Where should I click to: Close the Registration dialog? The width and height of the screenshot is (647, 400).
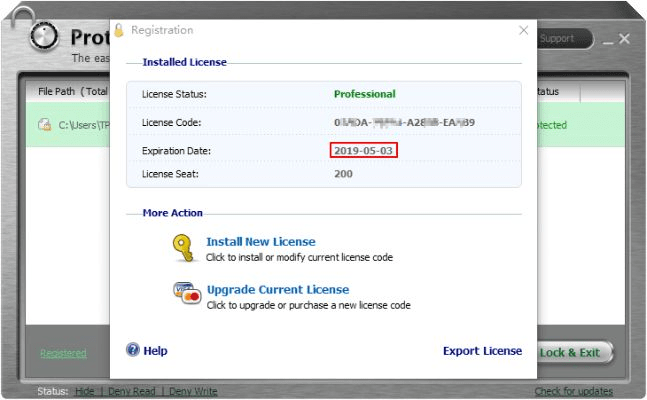click(523, 30)
